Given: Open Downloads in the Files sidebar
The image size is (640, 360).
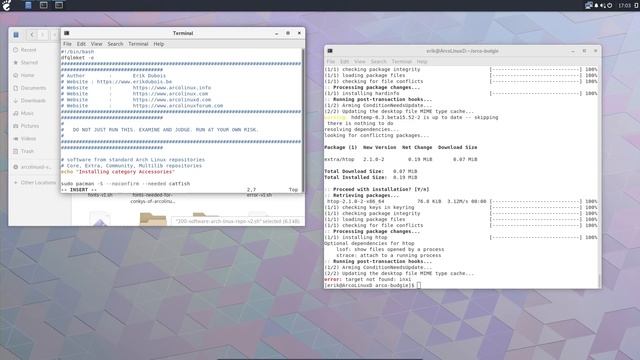Looking at the screenshot, I should click(x=33, y=100).
